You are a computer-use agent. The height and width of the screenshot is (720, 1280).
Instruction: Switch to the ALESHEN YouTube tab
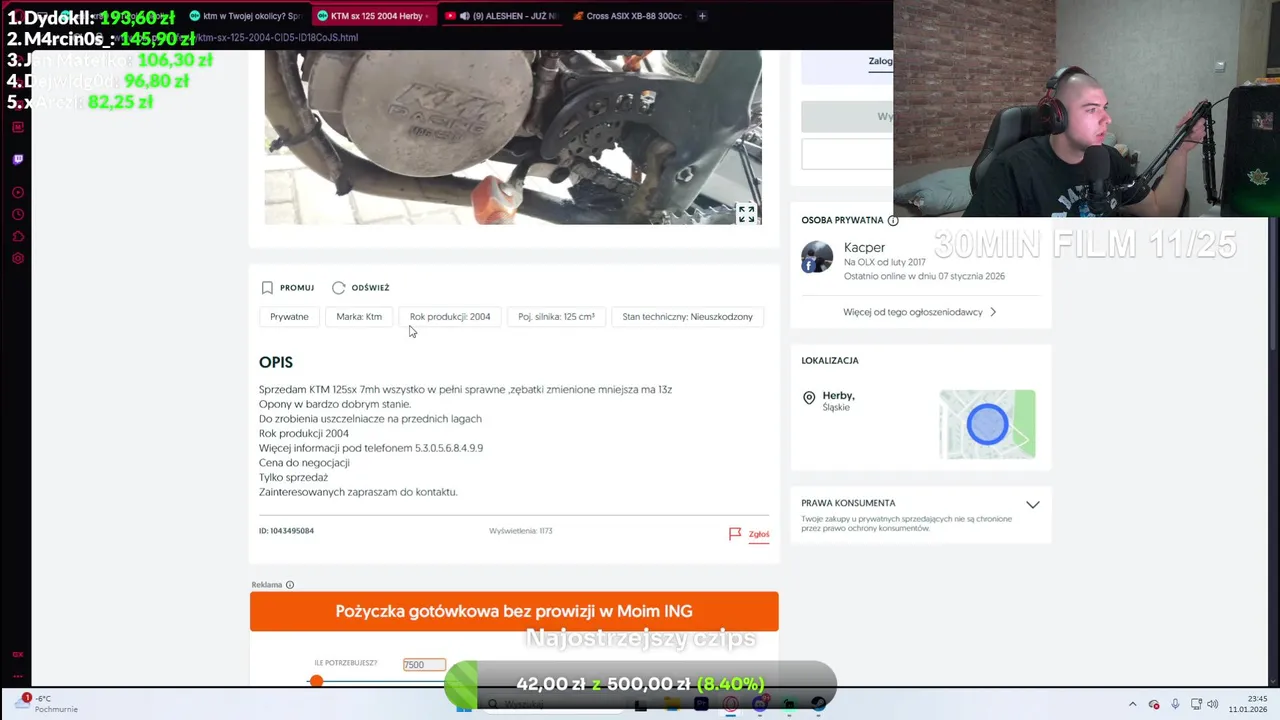click(502, 16)
